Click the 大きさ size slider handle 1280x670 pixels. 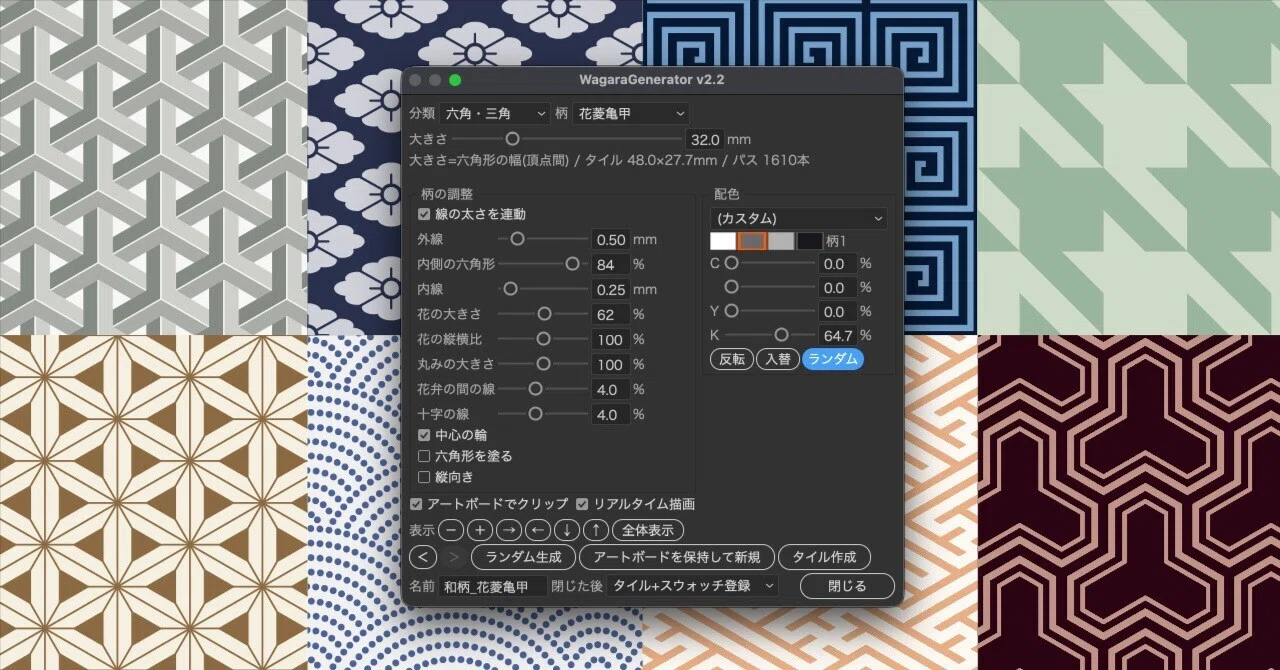pos(512,139)
